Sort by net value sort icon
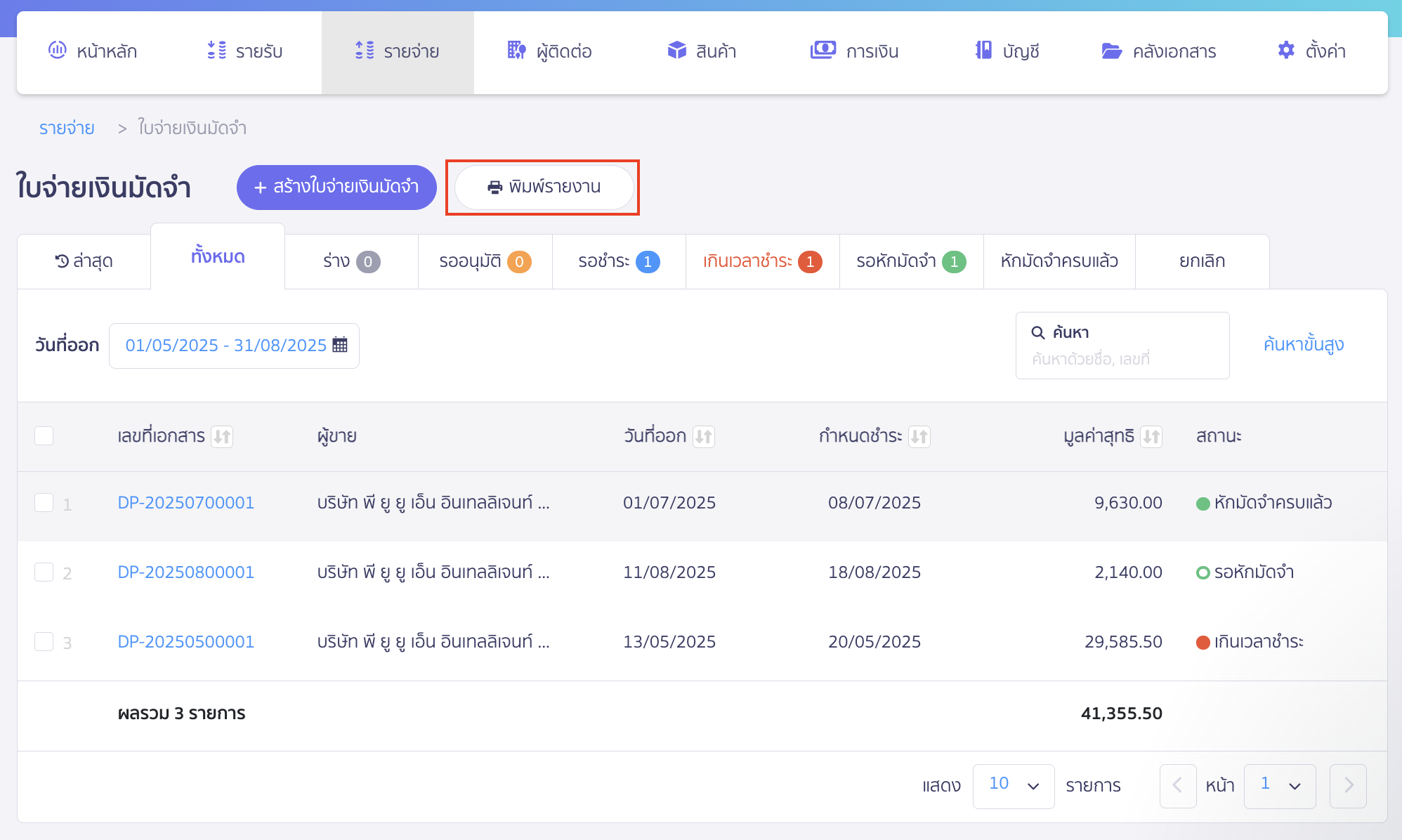1402x840 pixels. [x=1151, y=436]
